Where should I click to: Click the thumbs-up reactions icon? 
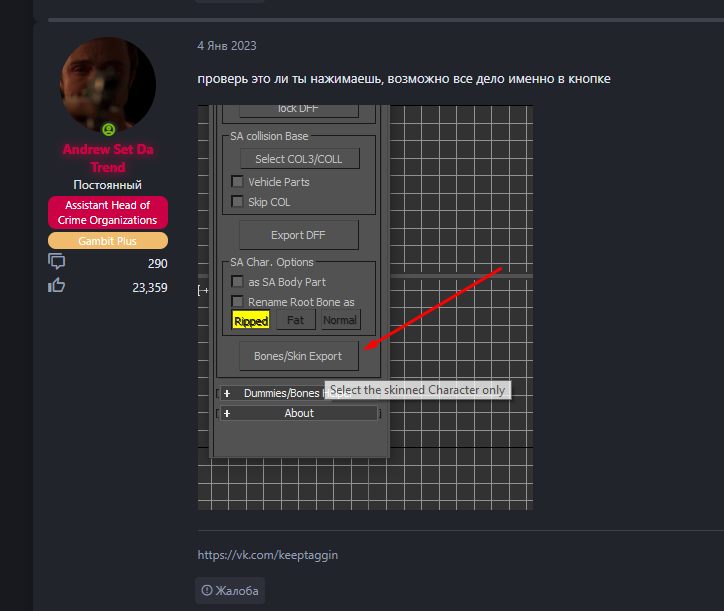[57, 286]
